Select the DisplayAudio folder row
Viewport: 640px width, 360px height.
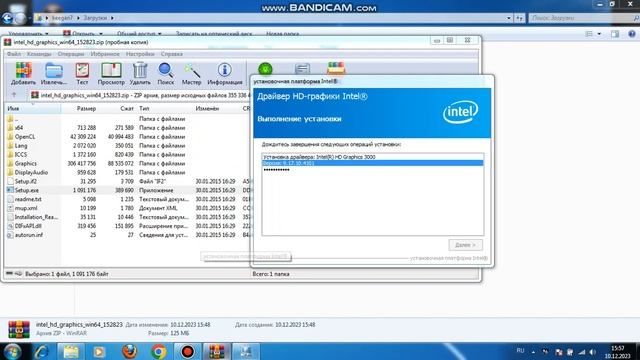[x=127, y=172]
